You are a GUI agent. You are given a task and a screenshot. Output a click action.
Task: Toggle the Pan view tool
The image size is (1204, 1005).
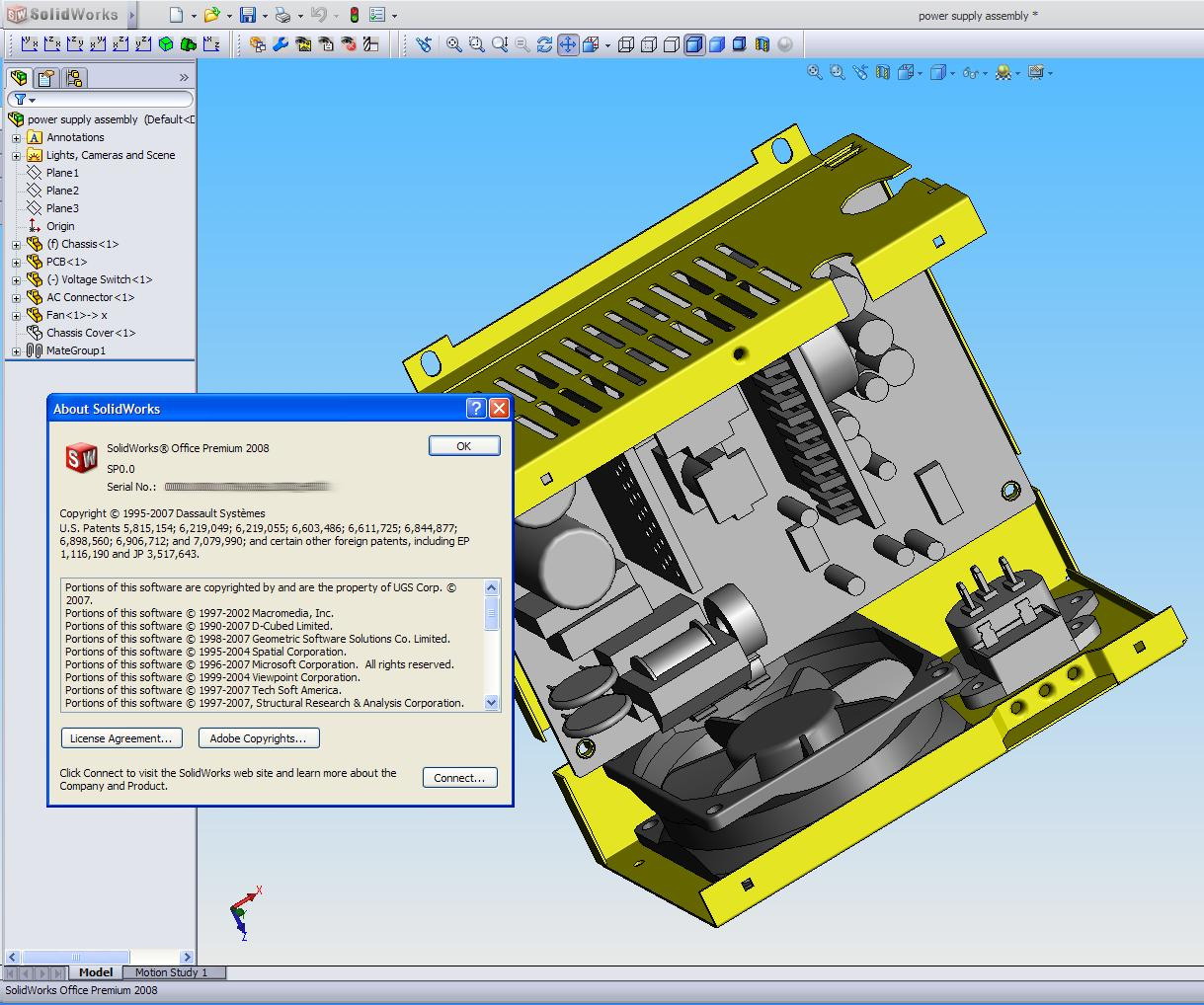pos(568,44)
